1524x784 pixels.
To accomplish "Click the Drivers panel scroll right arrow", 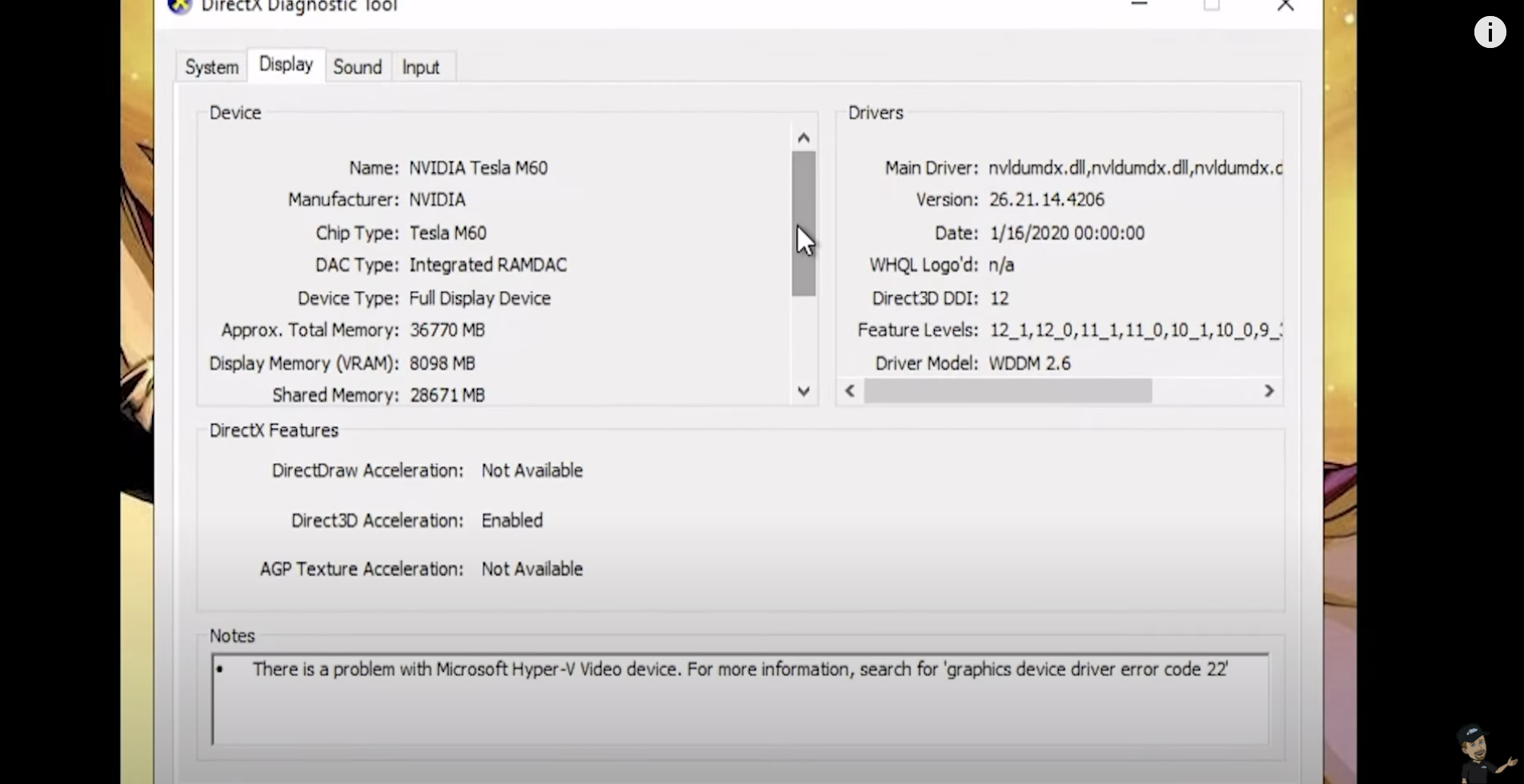I will 1269,391.
